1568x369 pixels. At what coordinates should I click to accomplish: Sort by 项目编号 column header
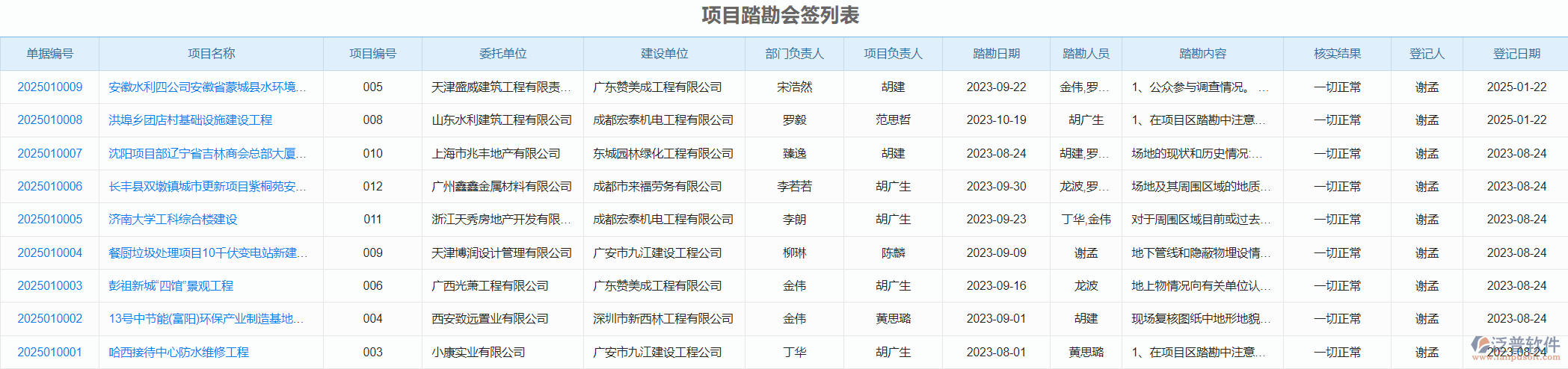coord(373,54)
